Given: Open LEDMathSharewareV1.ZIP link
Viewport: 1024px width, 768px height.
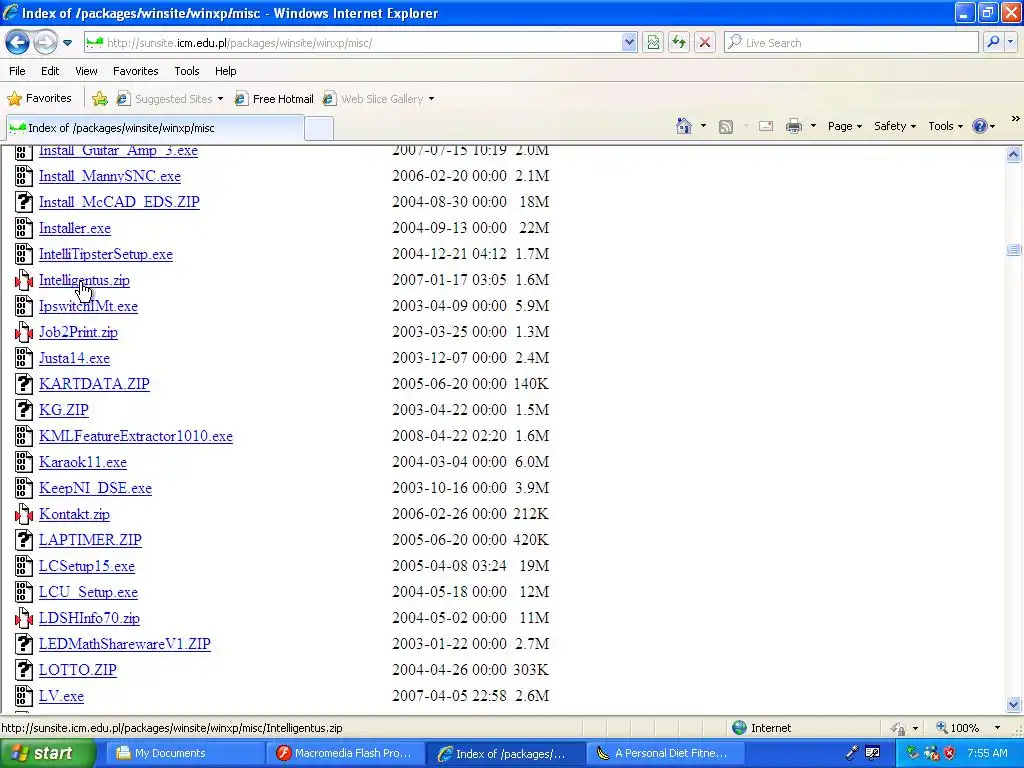Looking at the screenshot, I should coord(125,644).
